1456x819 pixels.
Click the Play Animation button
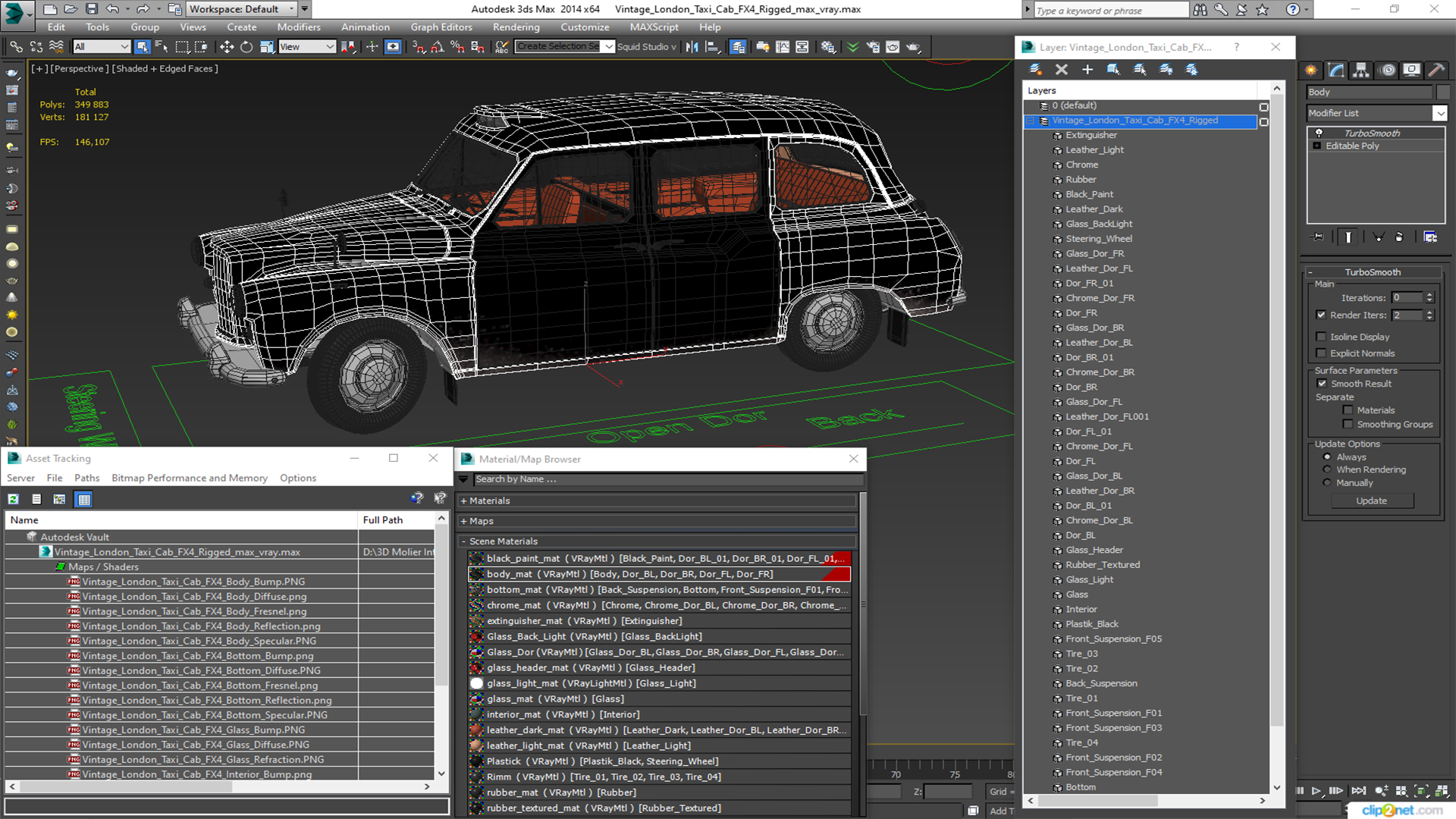[1316, 790]
